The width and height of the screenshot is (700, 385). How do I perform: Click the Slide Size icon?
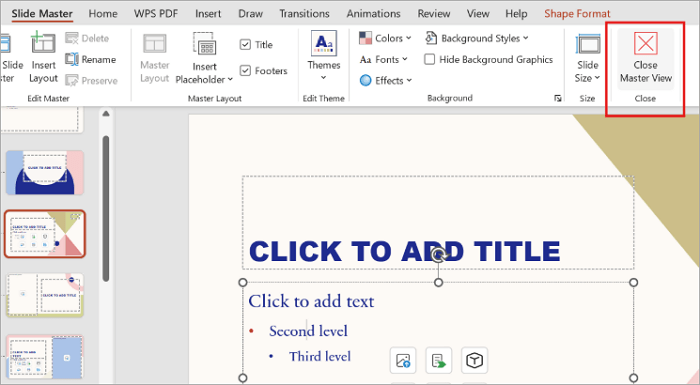[588, 44]
